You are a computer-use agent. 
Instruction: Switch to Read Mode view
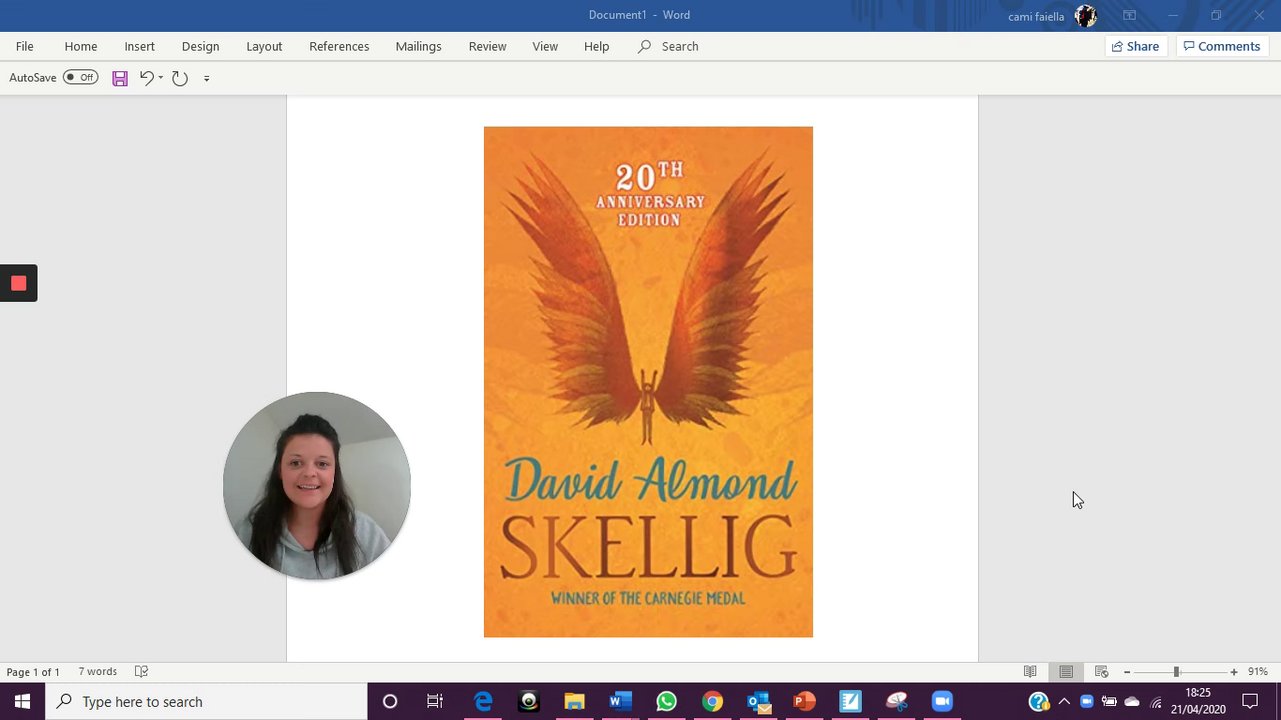point(1030,672)
